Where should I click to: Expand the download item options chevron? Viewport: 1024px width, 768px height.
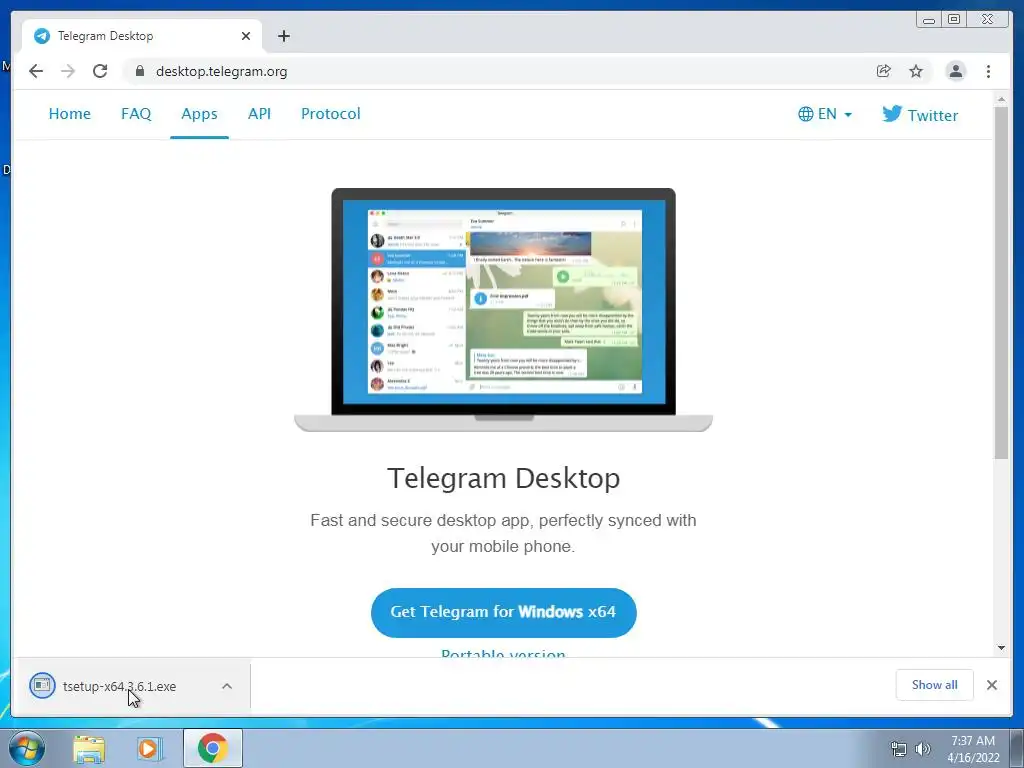point(227,686)
